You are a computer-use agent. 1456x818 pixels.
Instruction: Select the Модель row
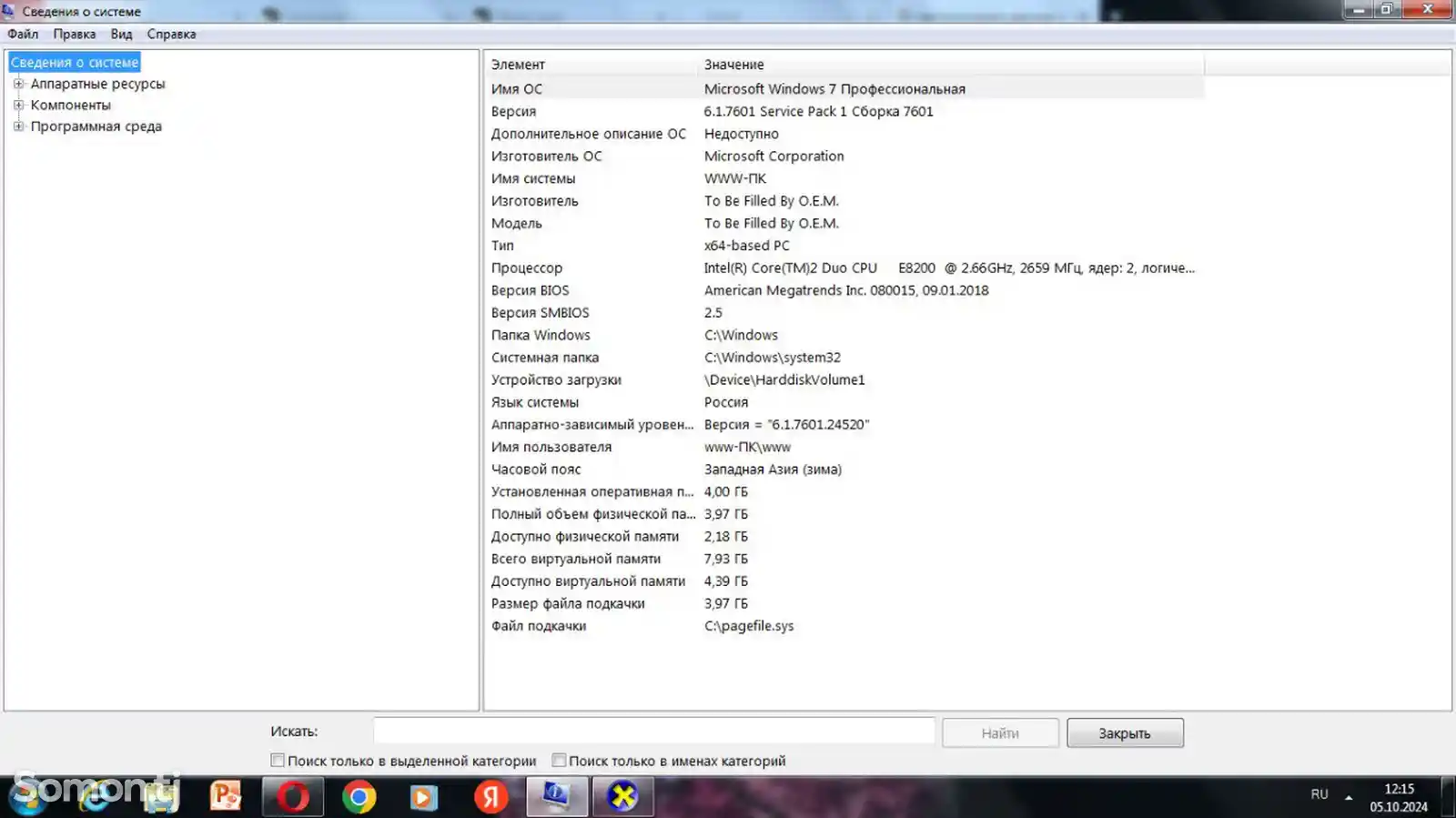click(844, 223)
